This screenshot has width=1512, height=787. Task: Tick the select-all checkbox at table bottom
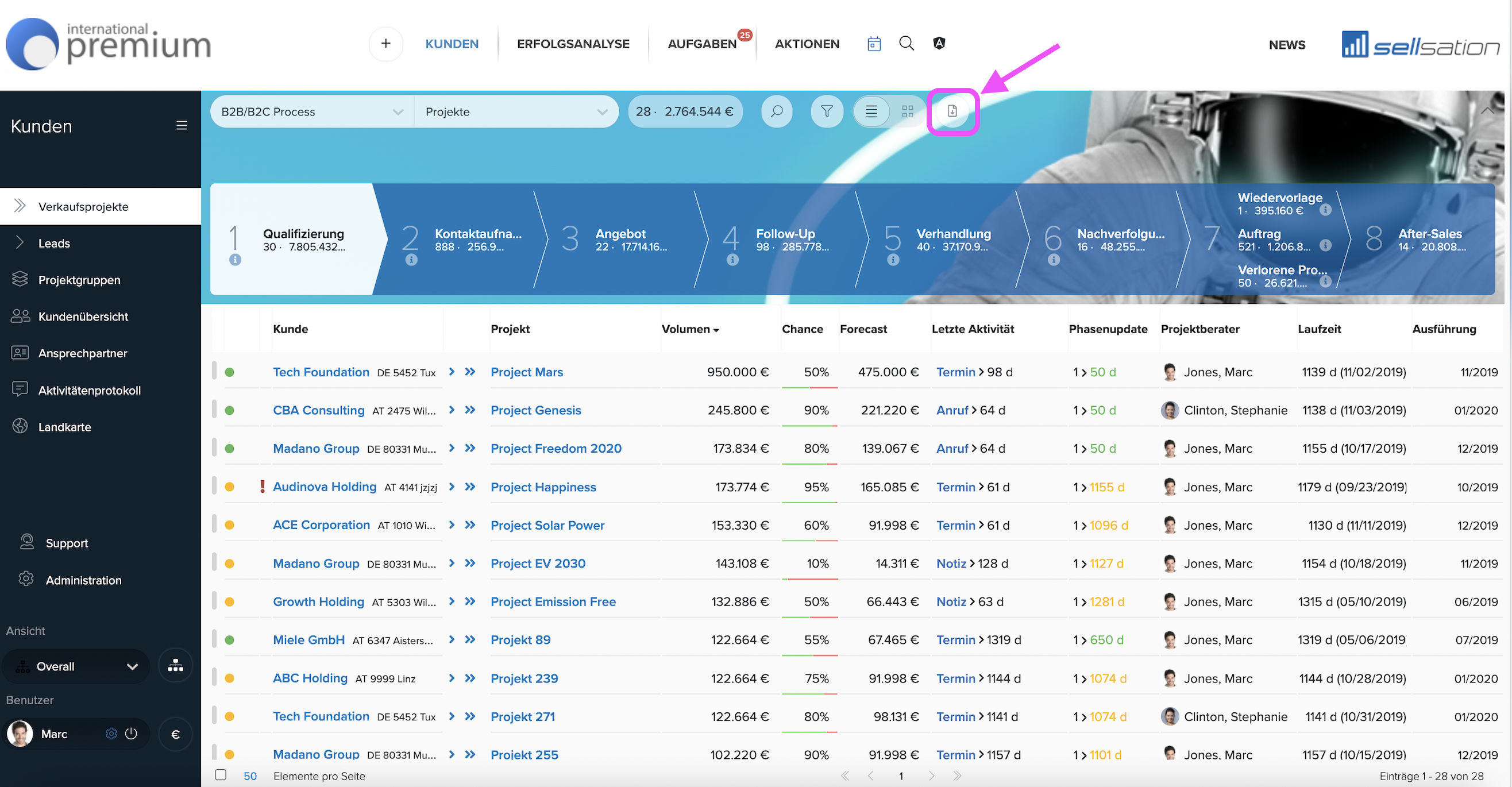221,775
